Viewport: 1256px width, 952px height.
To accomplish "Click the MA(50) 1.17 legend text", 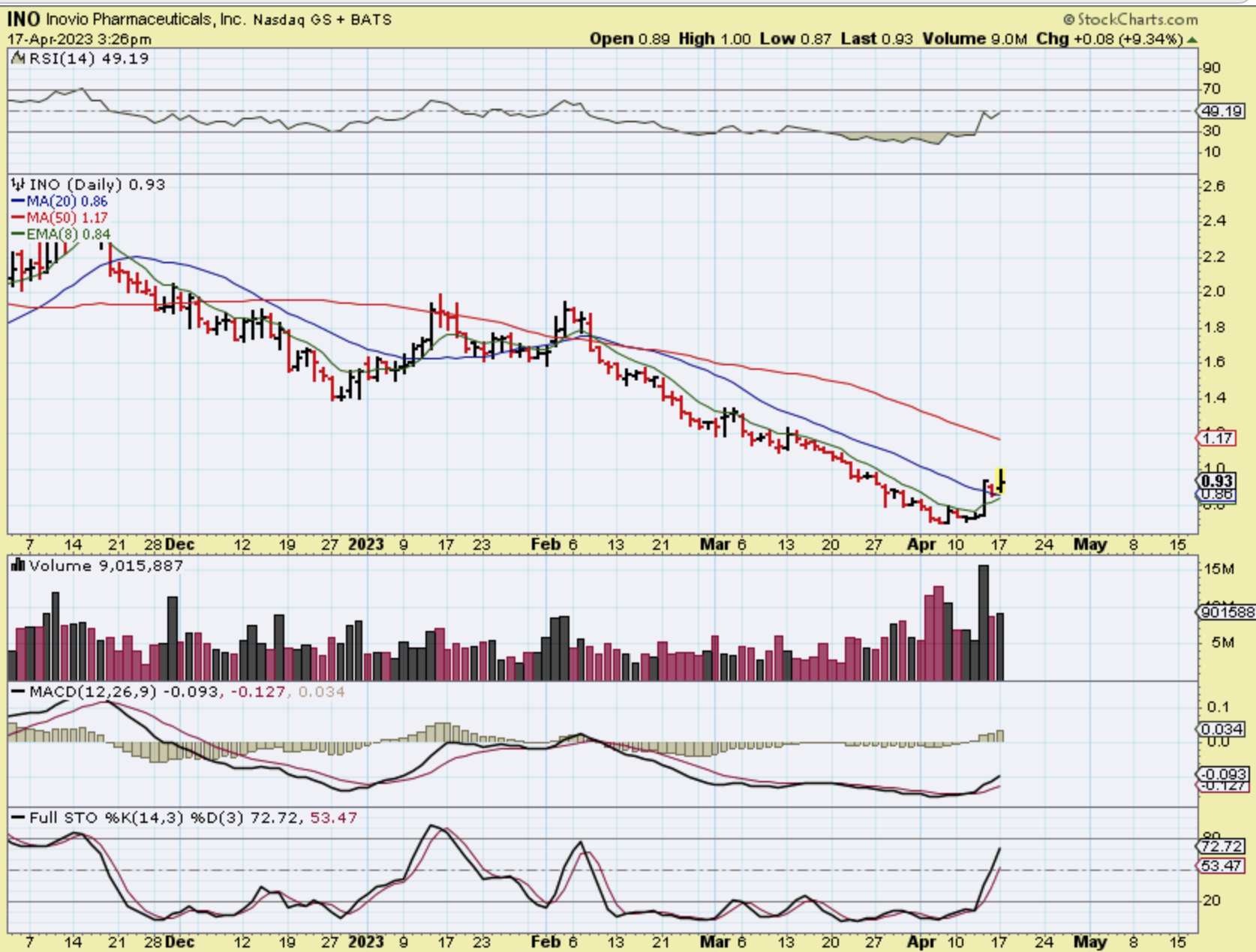I will pyautogui.click(x=68, y=218).
